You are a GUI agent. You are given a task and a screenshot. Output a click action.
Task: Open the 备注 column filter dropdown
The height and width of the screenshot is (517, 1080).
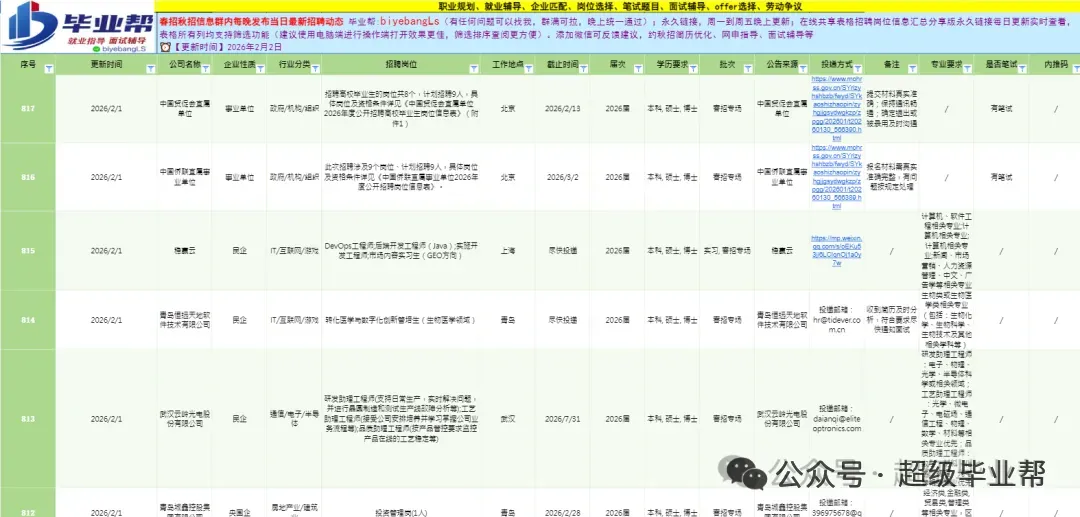(x=912, y=69)
